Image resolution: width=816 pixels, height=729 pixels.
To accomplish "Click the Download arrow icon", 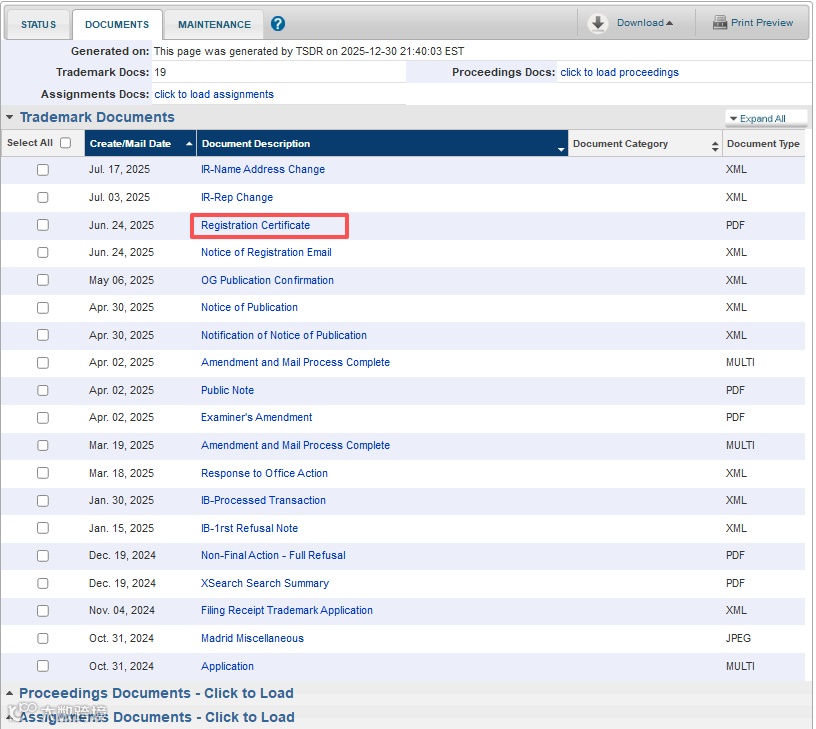I will (598, 23).
